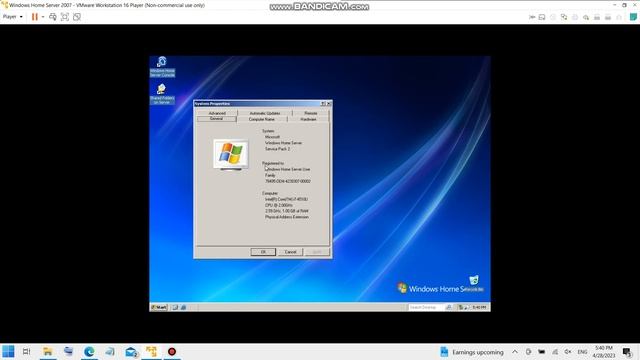Screen dimensions: 640x360
Task: Click the network adapter device icon
Action: pyautogui.click(x=564, y=17)
